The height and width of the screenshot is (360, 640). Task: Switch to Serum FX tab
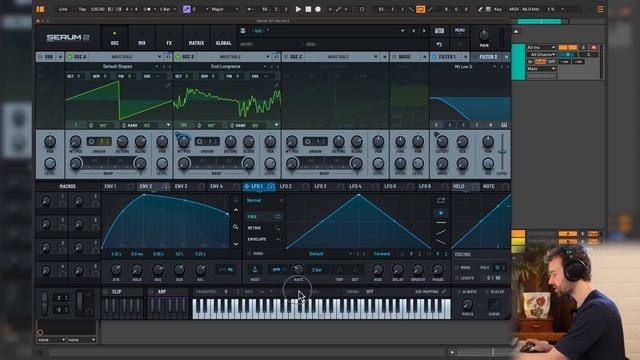click(x=169, y=38)
